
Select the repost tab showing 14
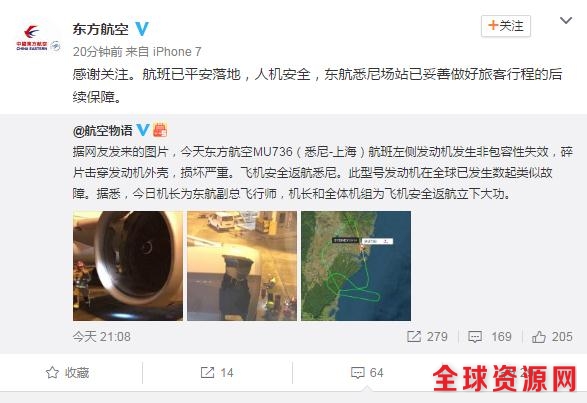coord(217,373)
